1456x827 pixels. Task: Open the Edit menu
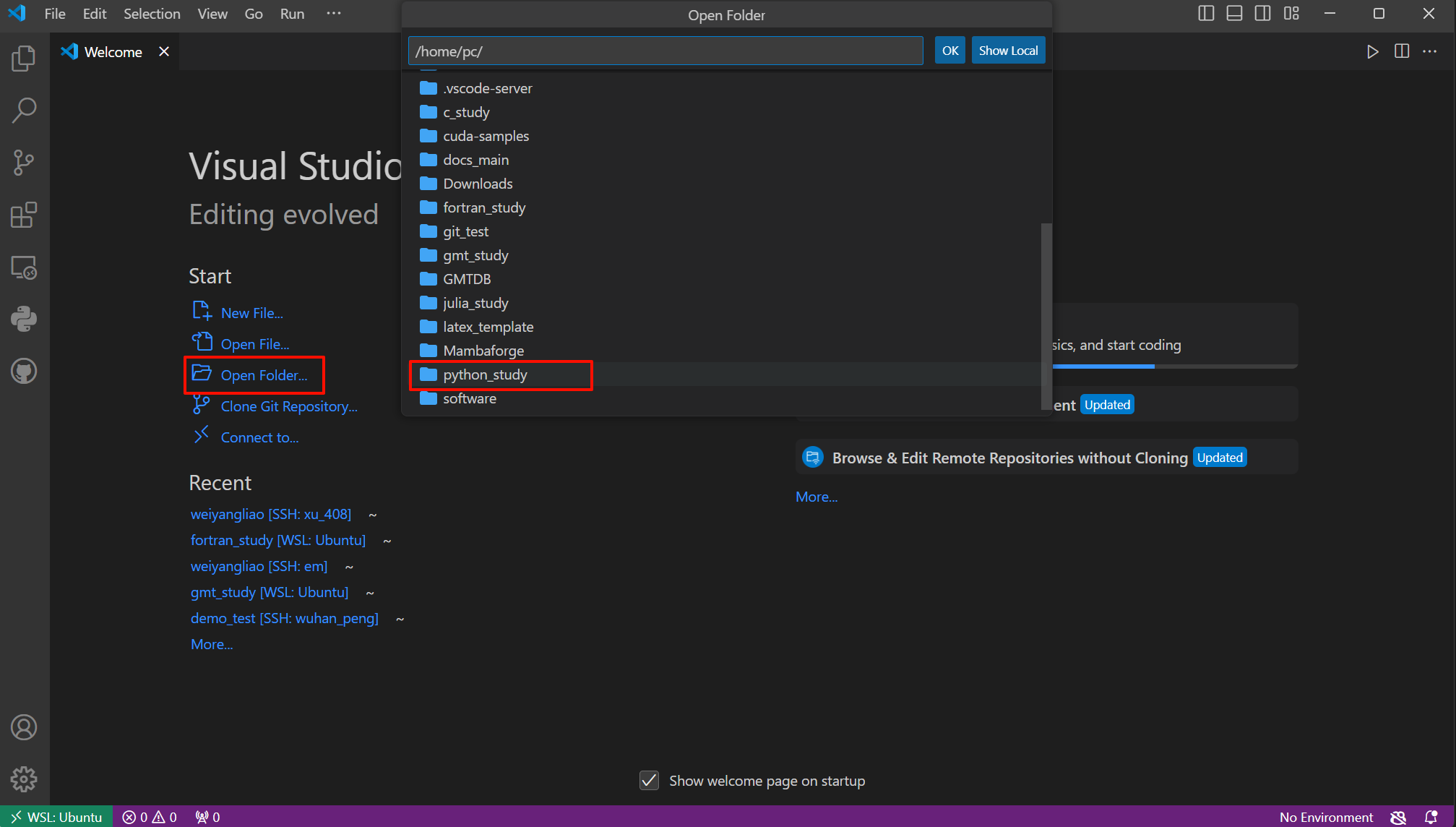95,14
